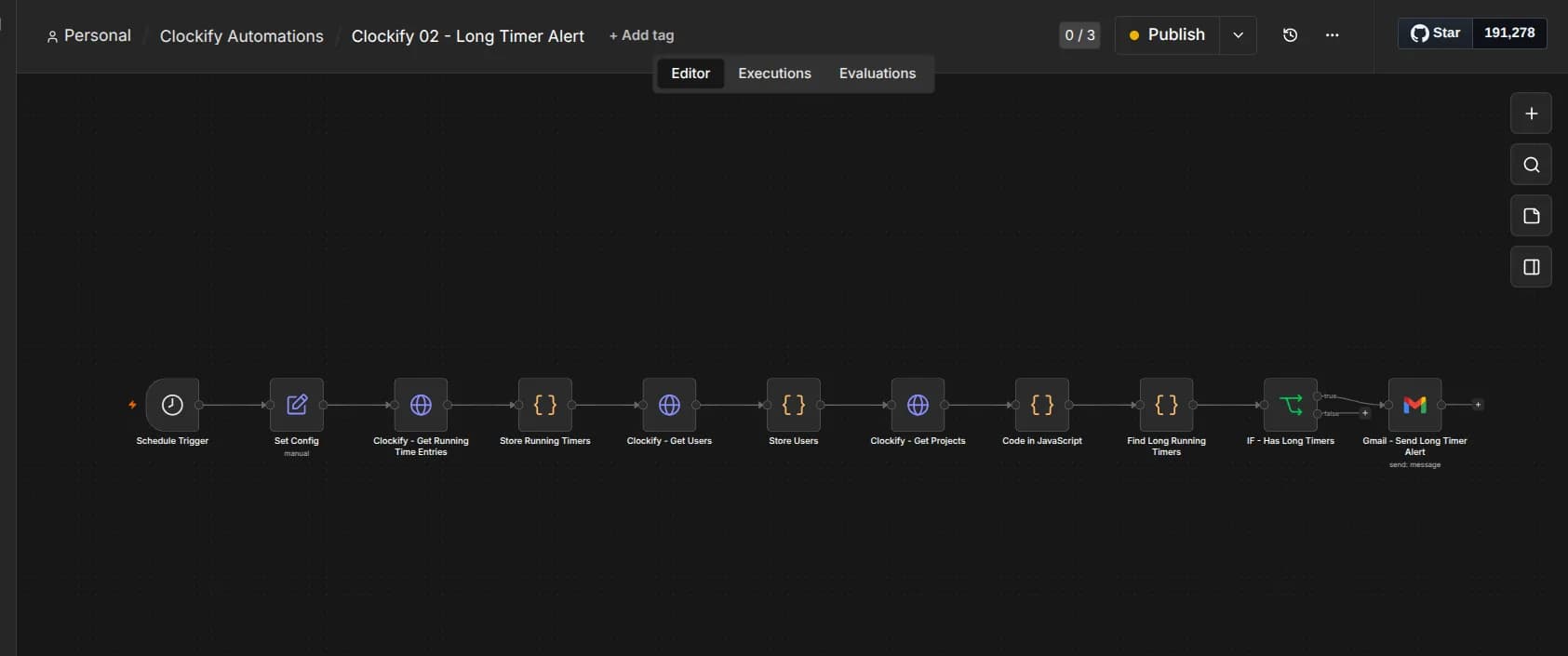Screen dimensions: 1568x656
Task: Click the plus after Gmail node output
Action: pos(1478,405)
